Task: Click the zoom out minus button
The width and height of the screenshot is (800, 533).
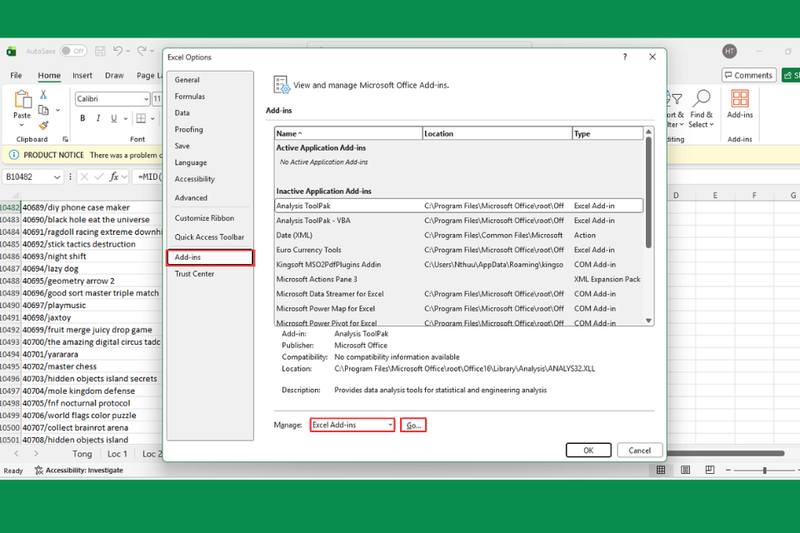Action: tap(728, 470)
